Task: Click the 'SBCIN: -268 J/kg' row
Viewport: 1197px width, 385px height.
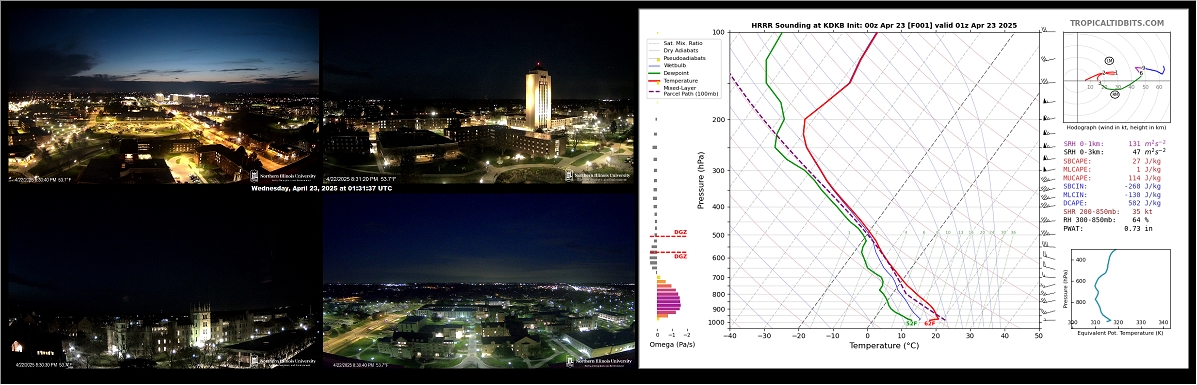Action: click(x=1112, y=186)
